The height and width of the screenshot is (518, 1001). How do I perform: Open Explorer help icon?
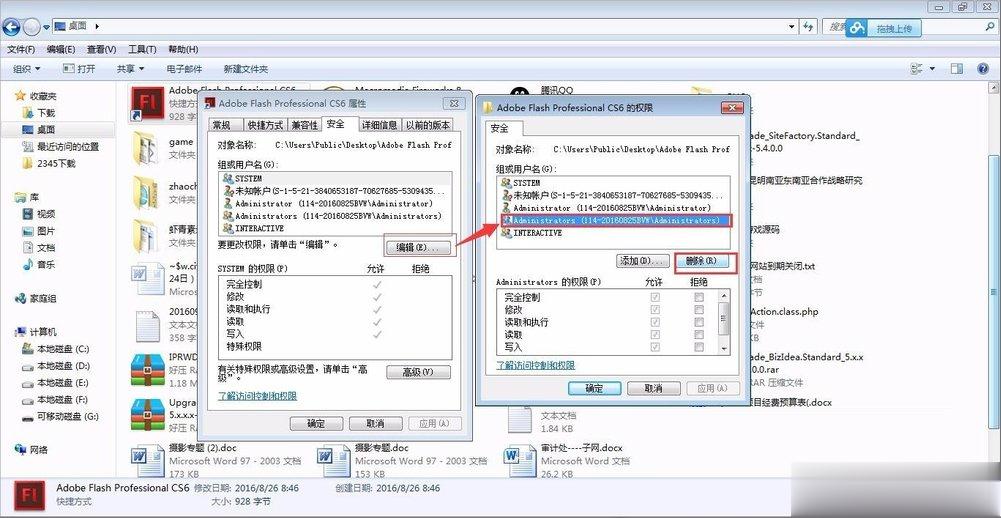[984, 68]
